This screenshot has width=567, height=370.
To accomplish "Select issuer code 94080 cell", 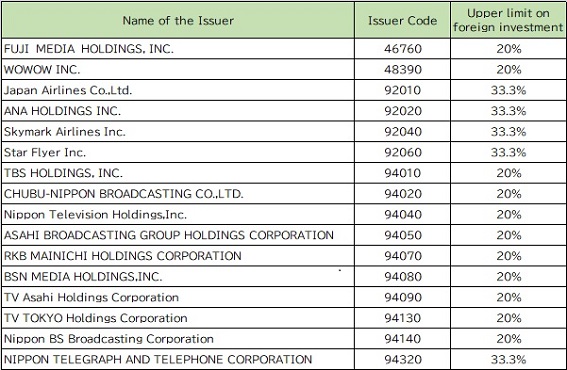I will tap(402, 277).
